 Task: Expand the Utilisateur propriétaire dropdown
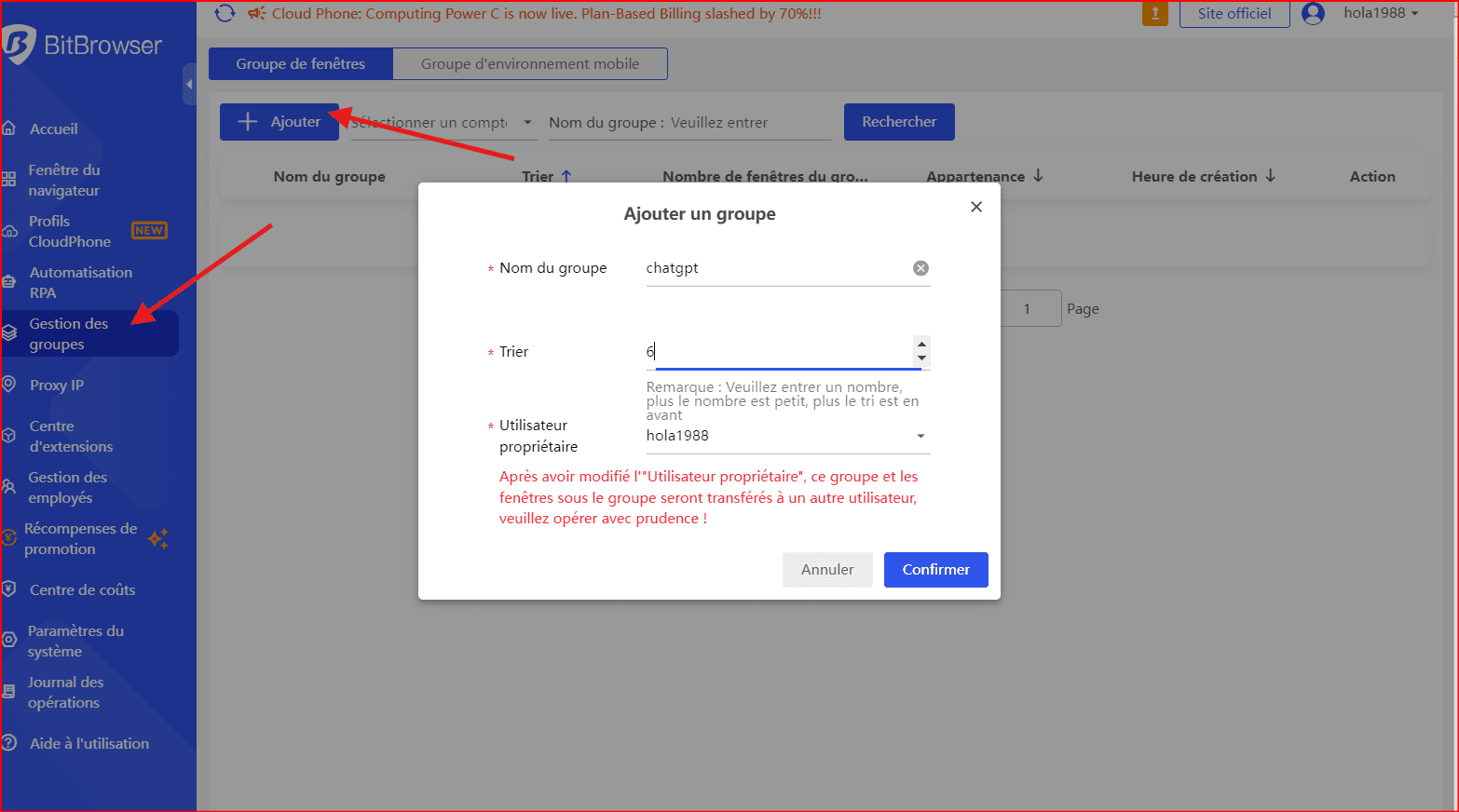[x=920, y=436]
